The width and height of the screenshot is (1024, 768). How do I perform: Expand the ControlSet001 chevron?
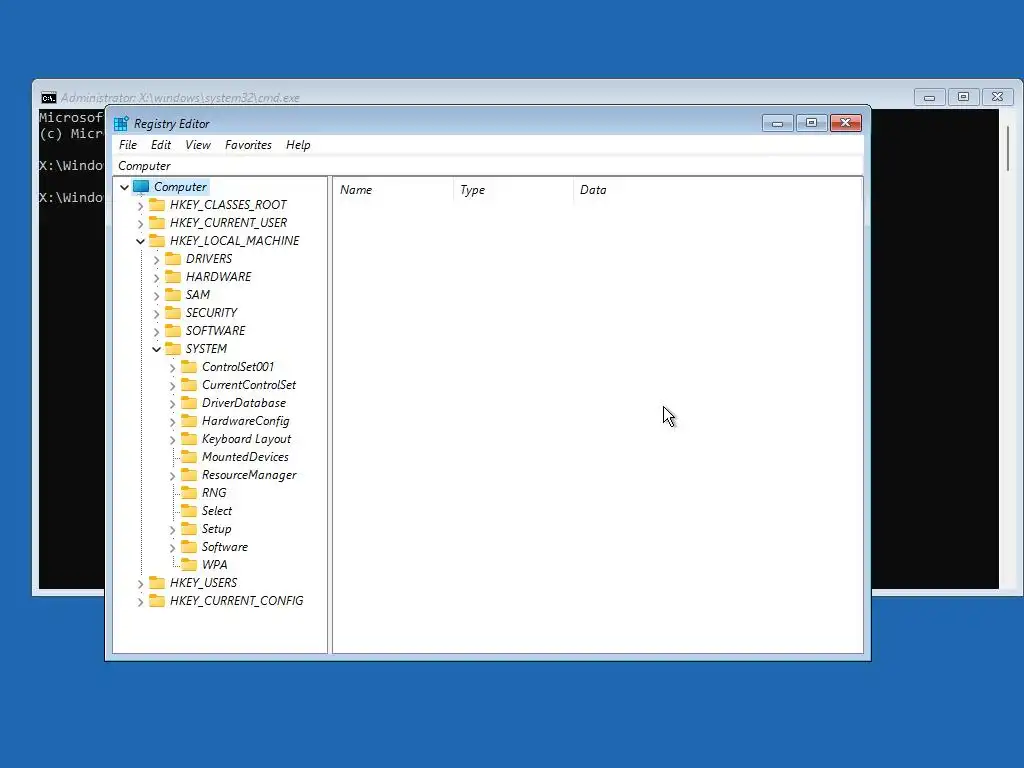[172, 368]
